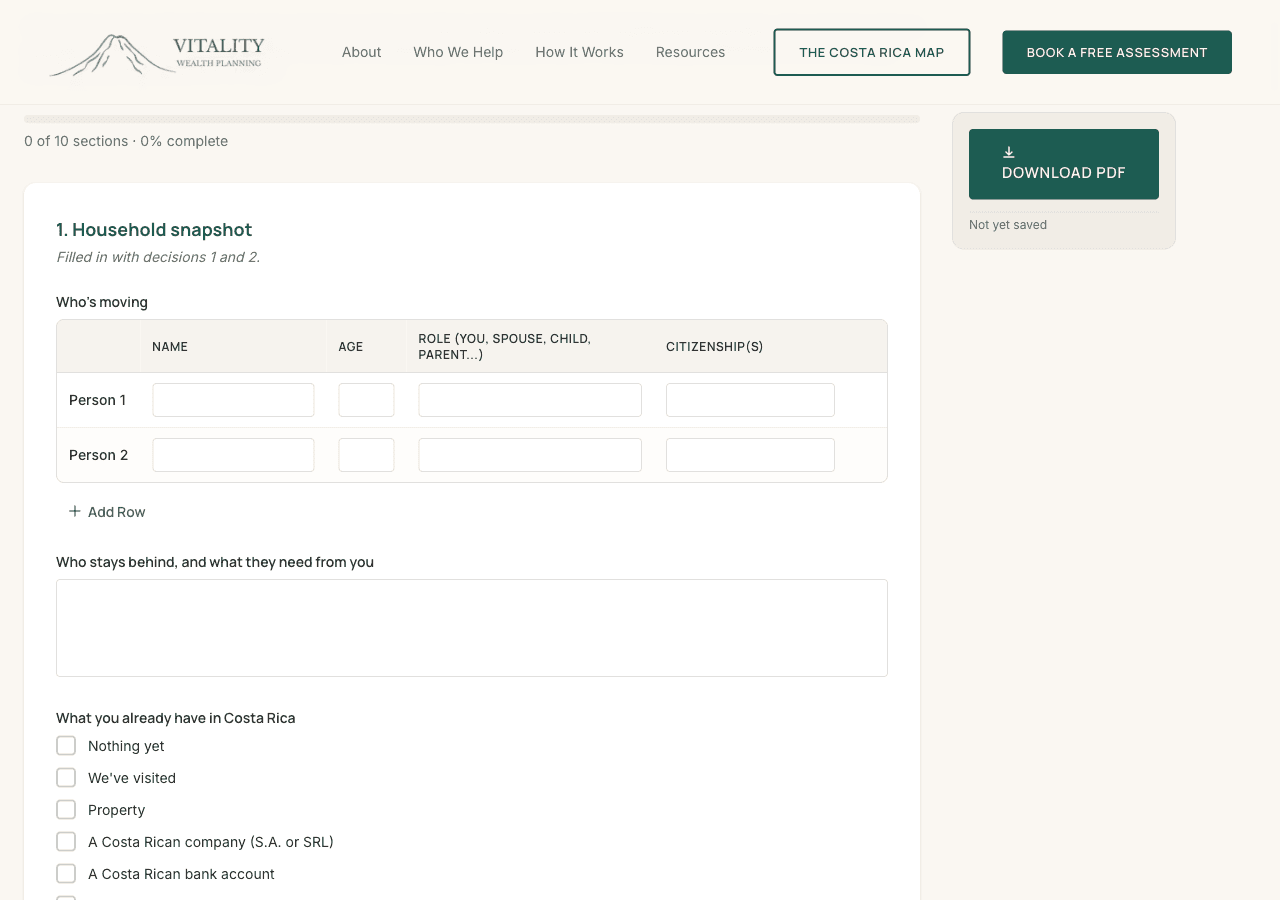Click 'What you already have in Costa Rica' label
The height and width of the screenshot is (900, 1280).
click(x=176, y=718)
